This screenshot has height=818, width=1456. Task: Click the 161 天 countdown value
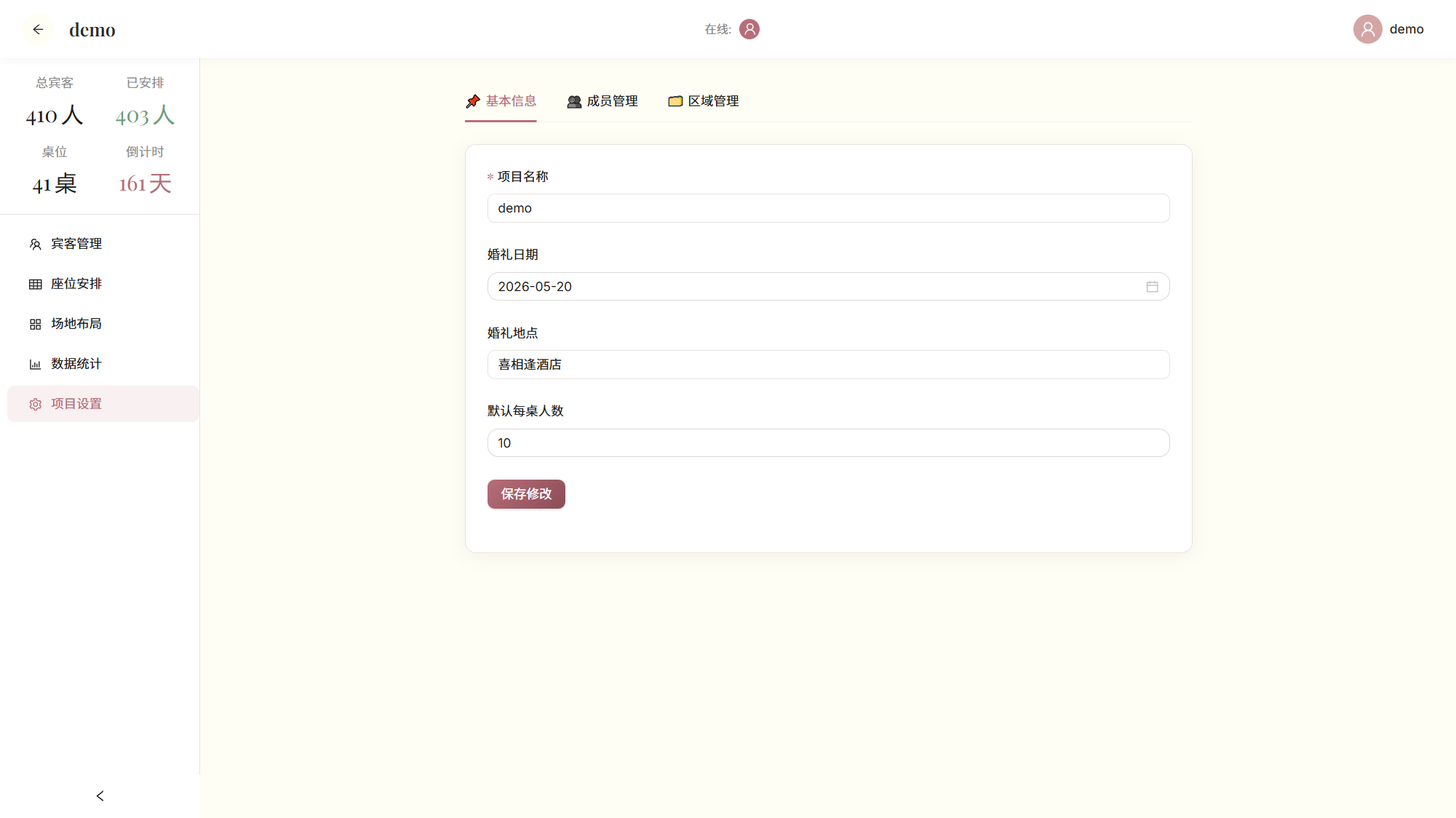[145, 183]
